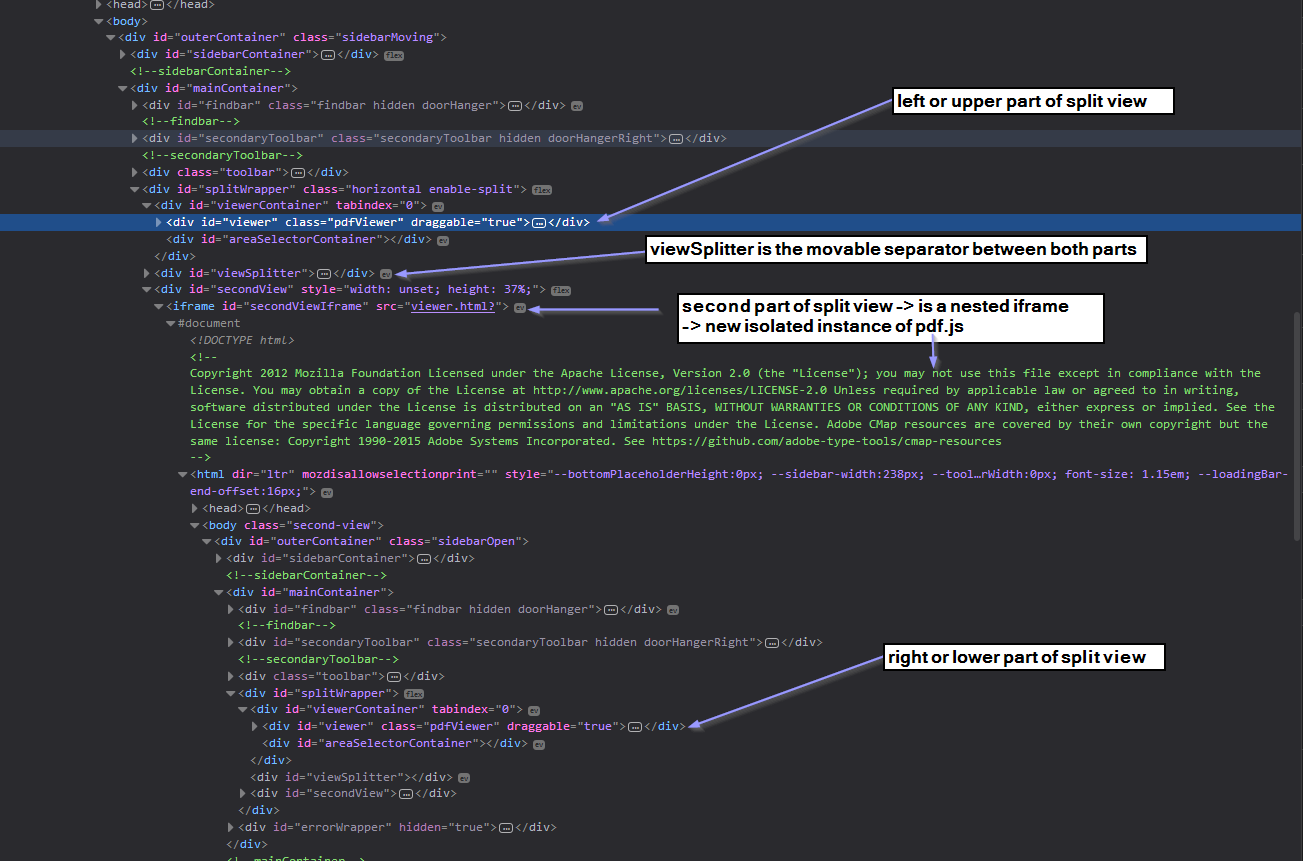
Task: Expand the errorWrapper div arrow
Action: point(231,828)
